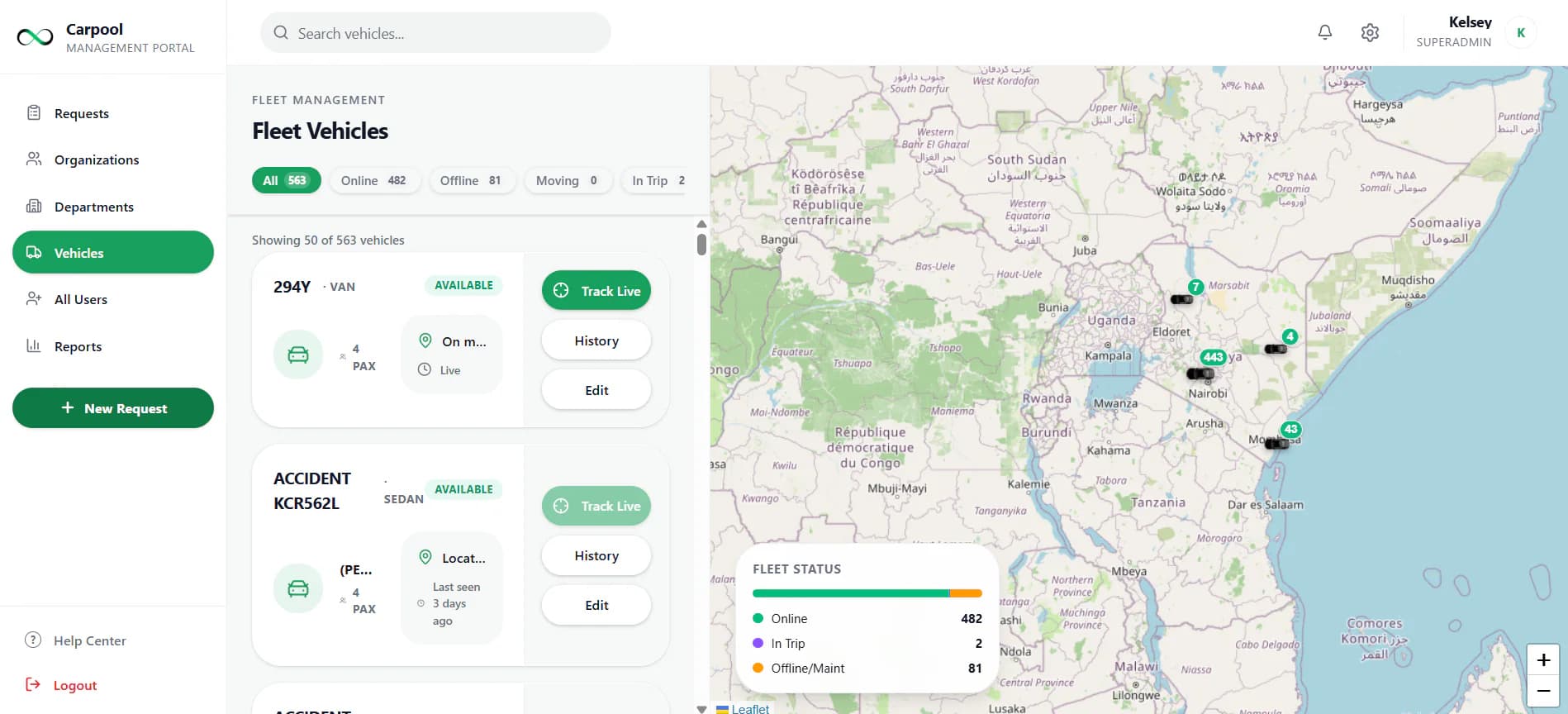Click map cluster marker 443

click(1213, 357)
